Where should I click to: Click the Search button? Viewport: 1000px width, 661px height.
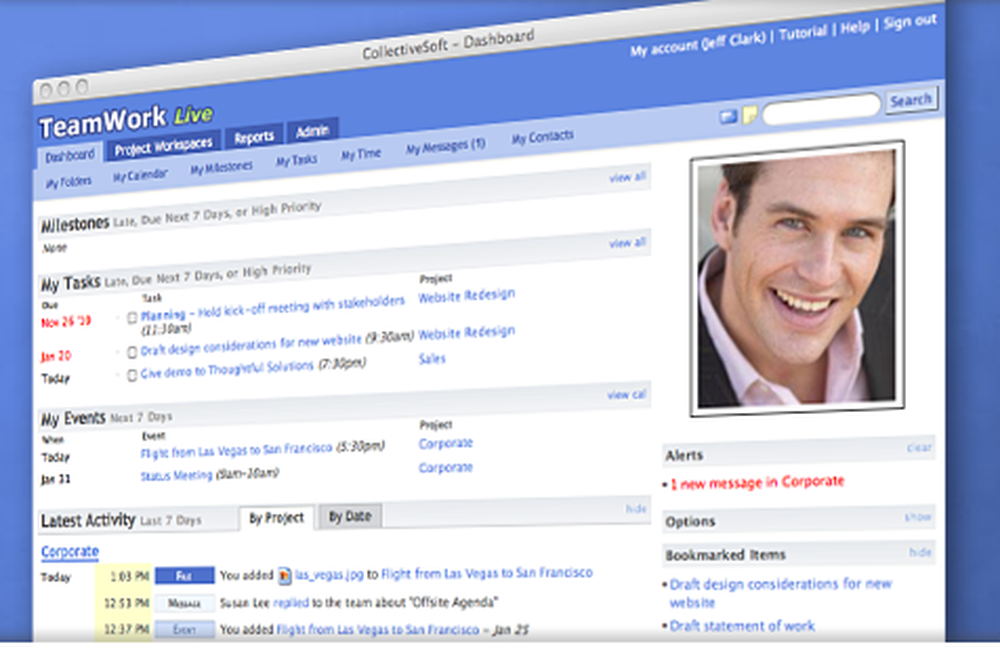pyautogui.click(x=911, y=100)
